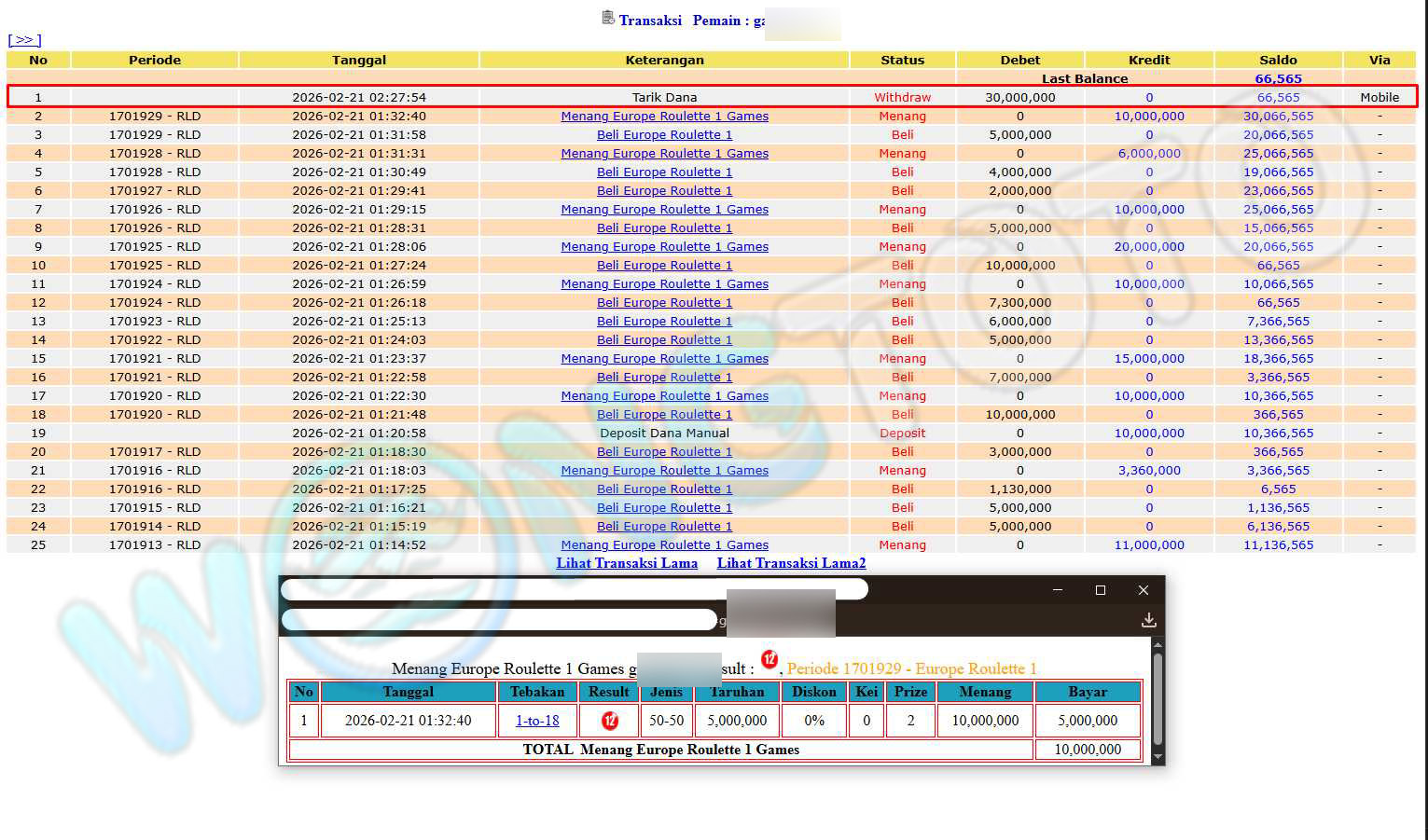
Task: Open Lihat Transaksi Lama2 link
Action: (x=791, y=563)
